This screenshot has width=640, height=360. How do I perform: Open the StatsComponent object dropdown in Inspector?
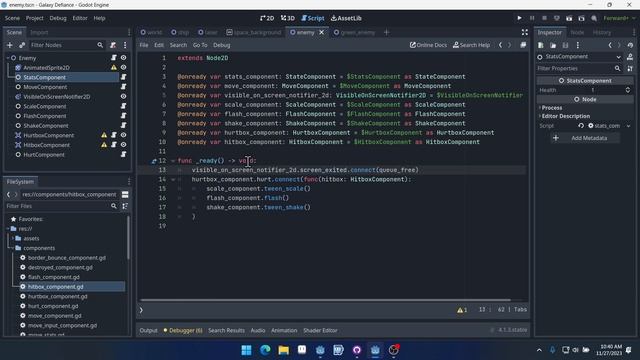pos(618,57)
